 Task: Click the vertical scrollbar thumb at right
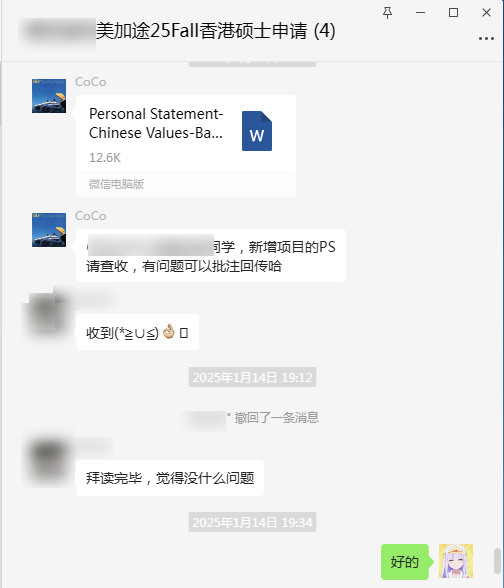(497, 561)
